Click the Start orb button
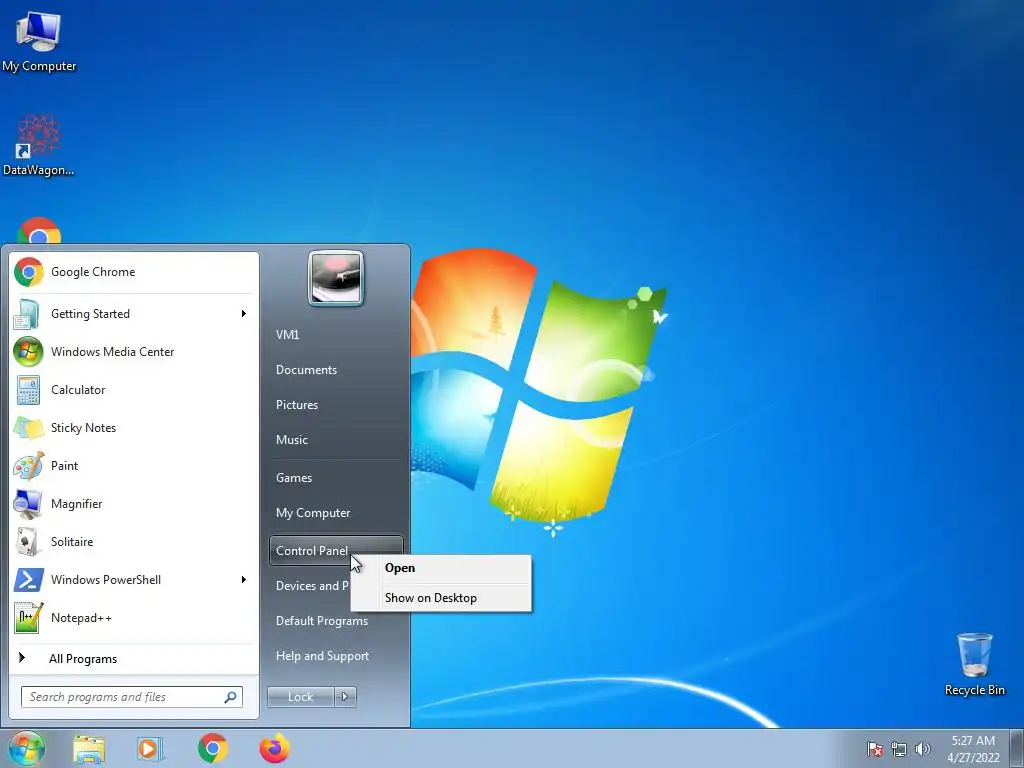This screenshot has width=1024, height=768. pos(27,748)
